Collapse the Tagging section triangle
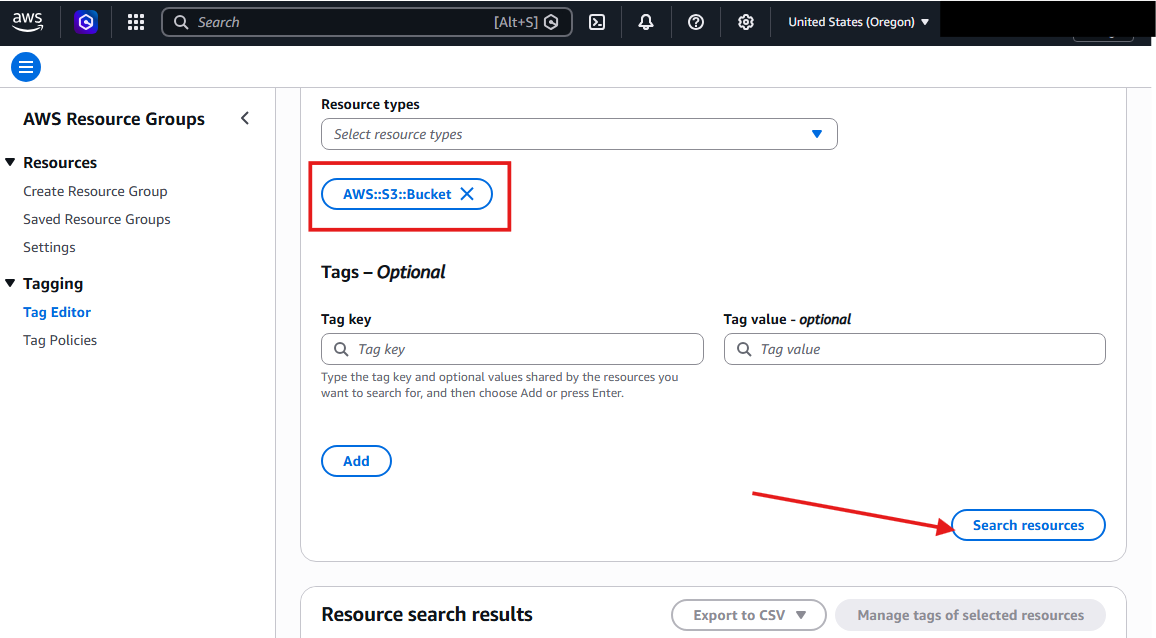Image resolution: width=1156 pixels, height=638 pixels. (x=10, y=282)
